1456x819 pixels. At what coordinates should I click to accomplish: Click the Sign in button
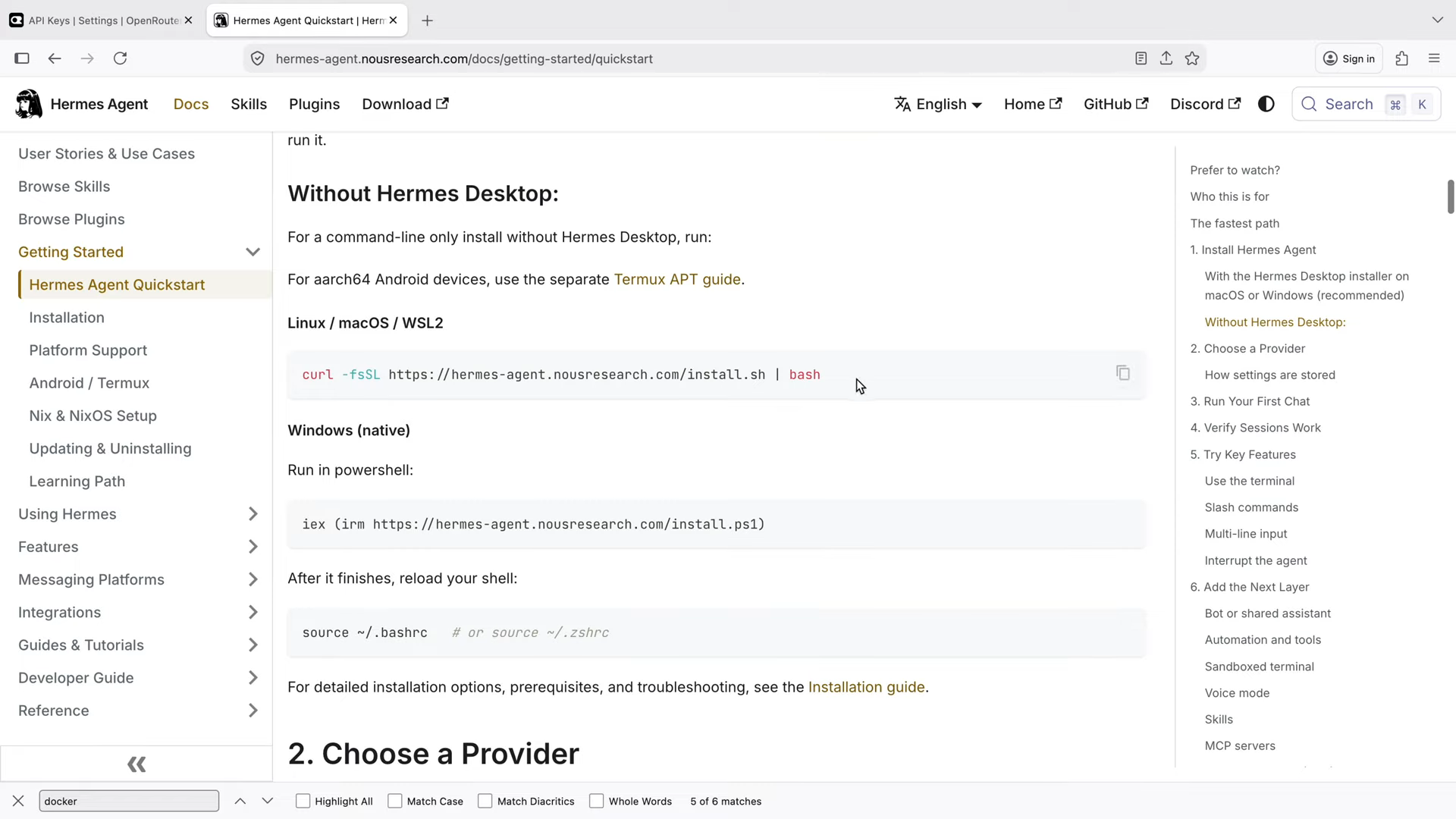[1349, 58]
